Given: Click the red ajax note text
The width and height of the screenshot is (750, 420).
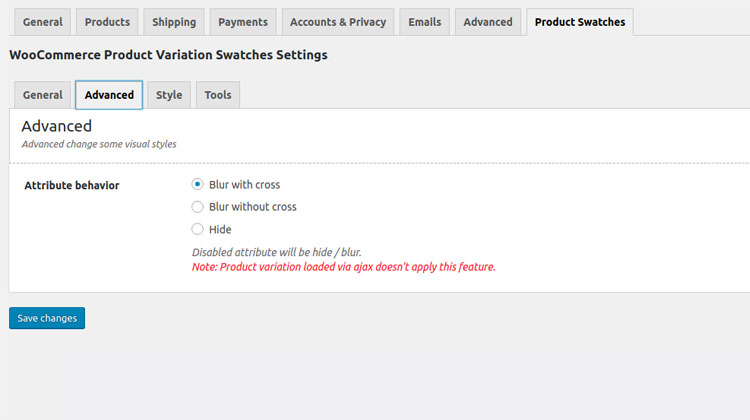Looking at the screenshot, I should [343, 267].
